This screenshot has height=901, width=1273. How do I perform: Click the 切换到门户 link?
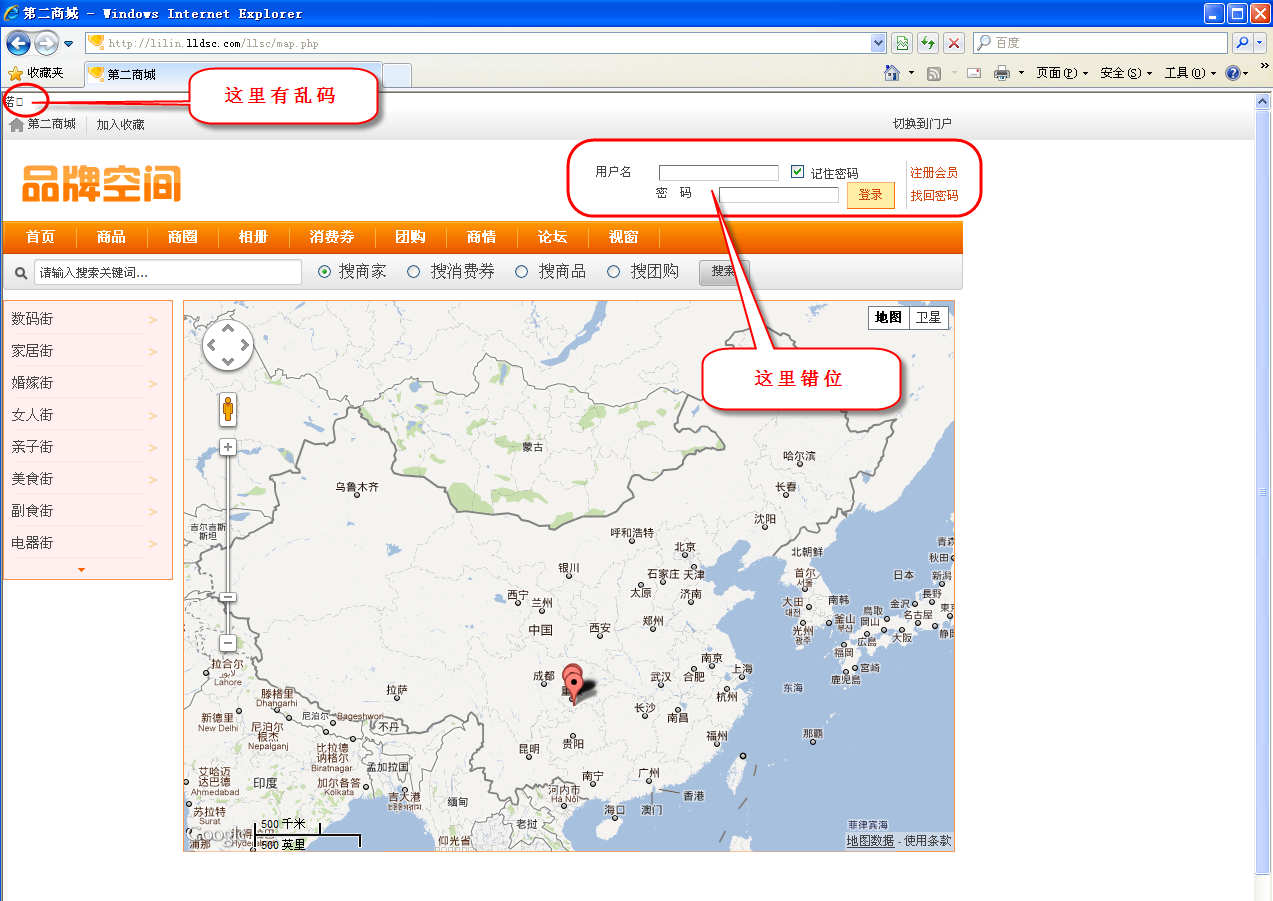tap(922, 124)
